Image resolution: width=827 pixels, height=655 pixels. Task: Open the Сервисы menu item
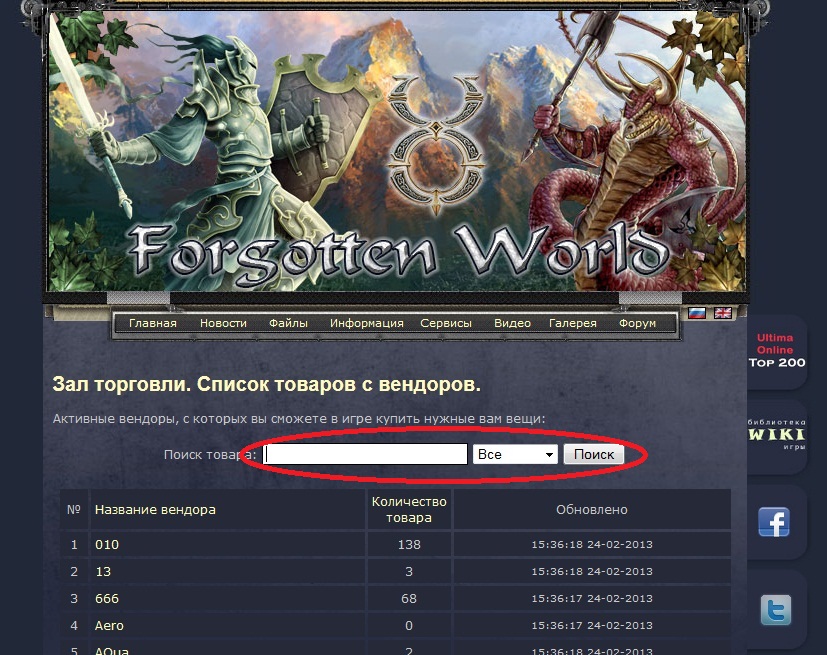point(446,323)
